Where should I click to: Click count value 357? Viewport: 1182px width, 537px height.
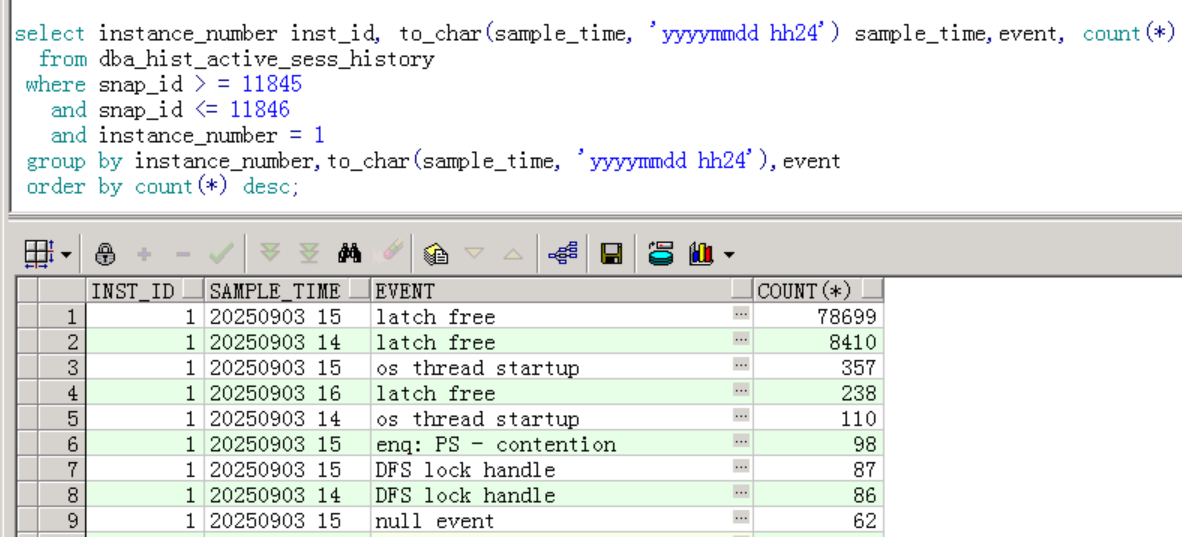coord(859,368)
